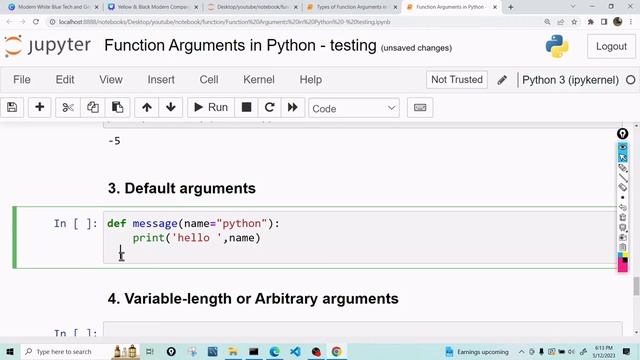Select the pen tool in annotation toolbar
This screenshot has height=360, width=640.
tap(622, 167)
